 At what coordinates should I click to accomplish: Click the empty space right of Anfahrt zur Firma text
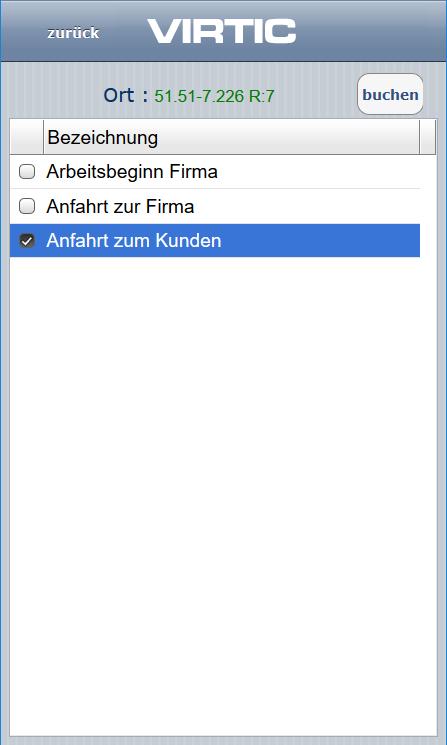pos(307,206)
